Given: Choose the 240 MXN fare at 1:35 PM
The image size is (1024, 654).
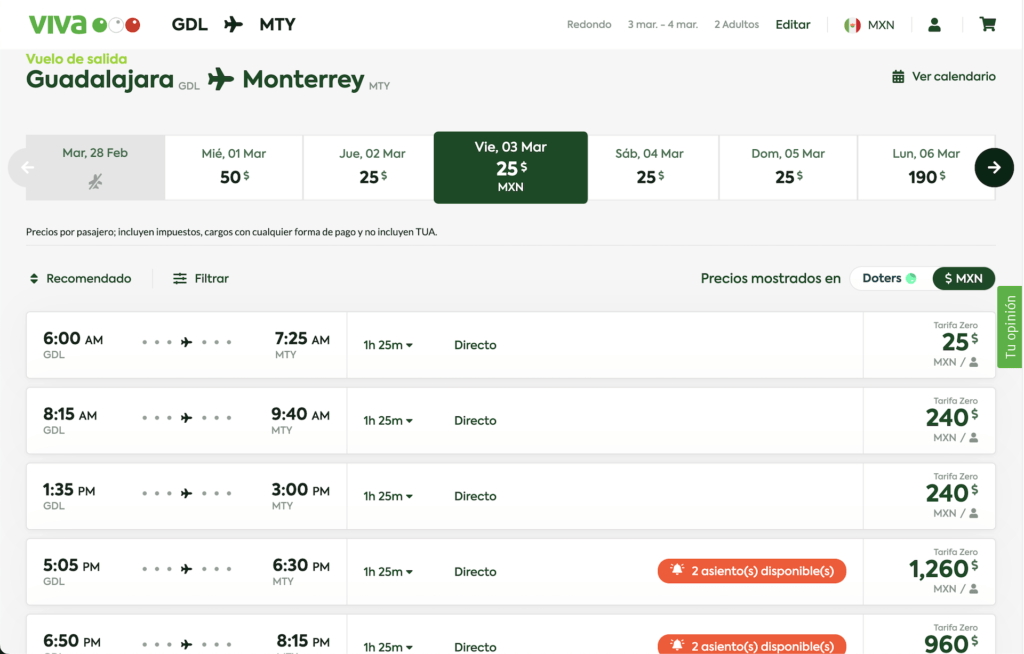Looking at the screenshot, I should click(929, 497).
